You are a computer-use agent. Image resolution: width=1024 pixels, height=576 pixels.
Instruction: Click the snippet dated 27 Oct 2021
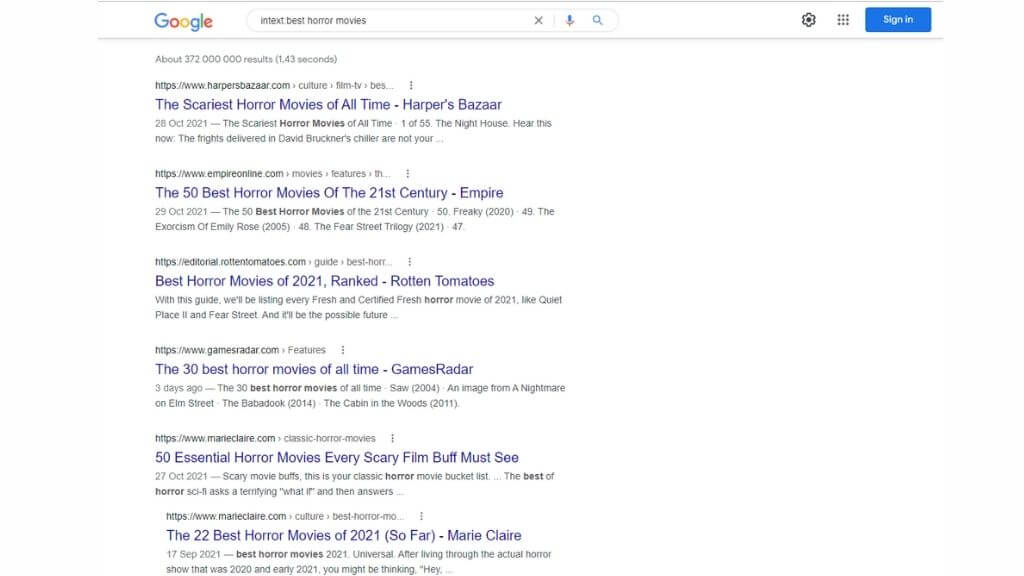(355, 483)
